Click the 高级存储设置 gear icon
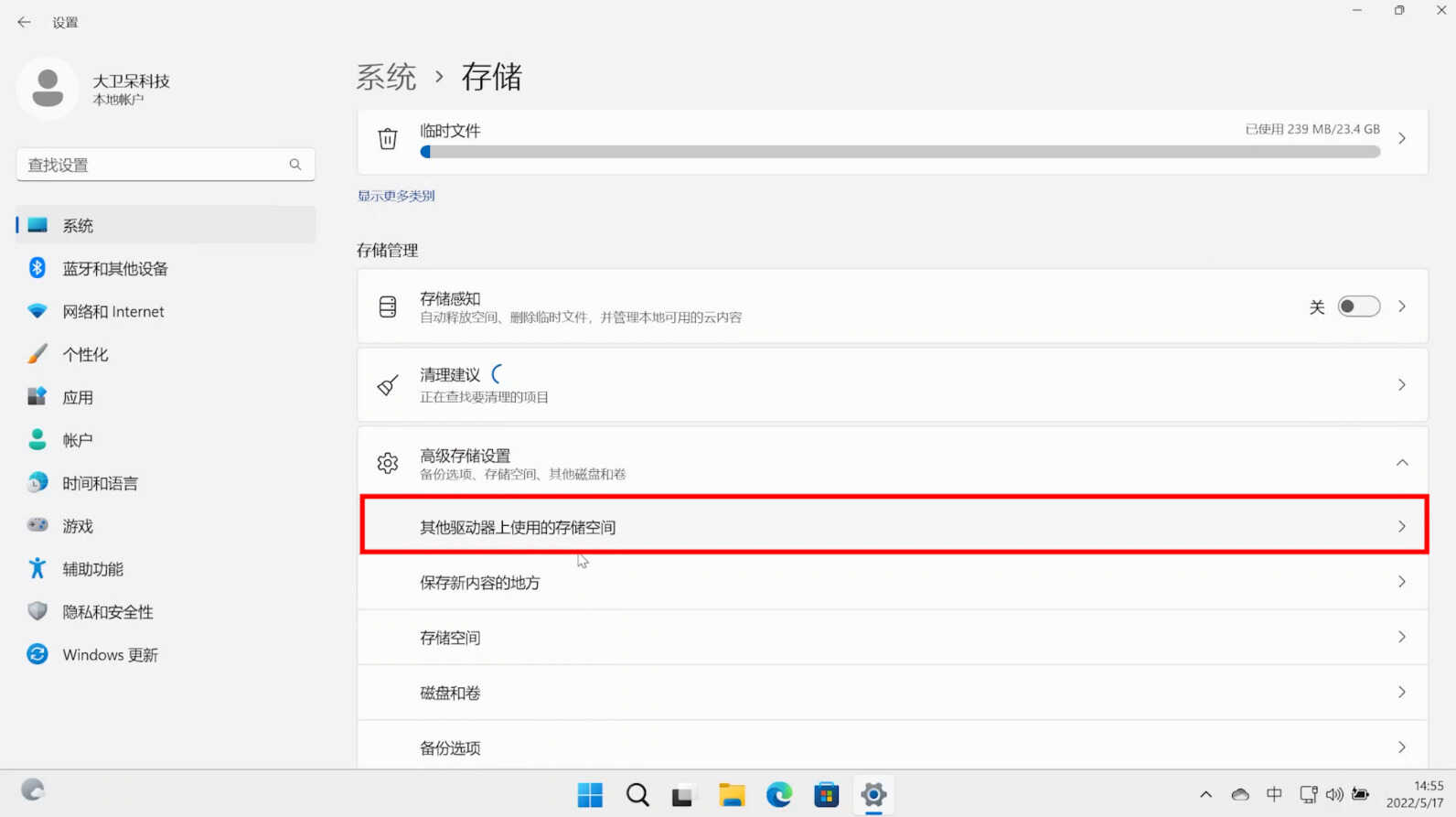Screen dimensions: 1456x817 (x=388, y=463)
